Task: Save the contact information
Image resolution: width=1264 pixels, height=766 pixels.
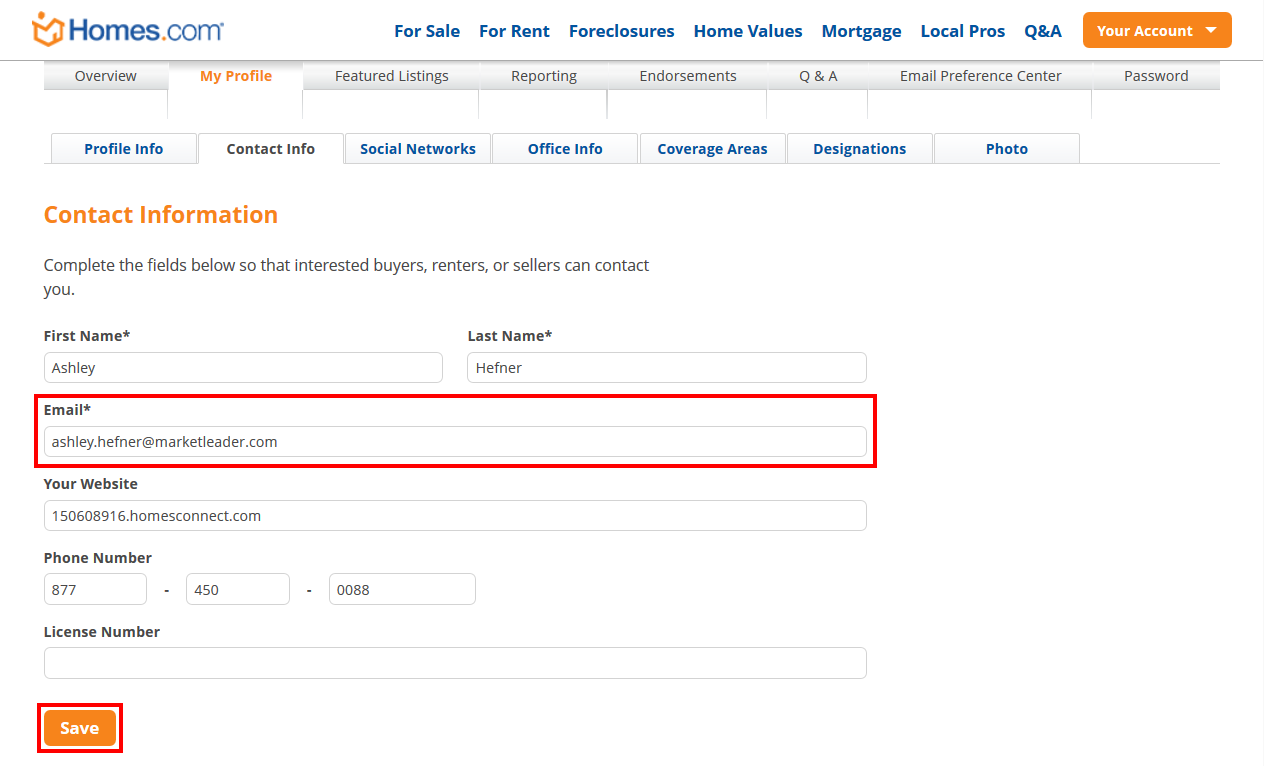Action: point(80,728)
